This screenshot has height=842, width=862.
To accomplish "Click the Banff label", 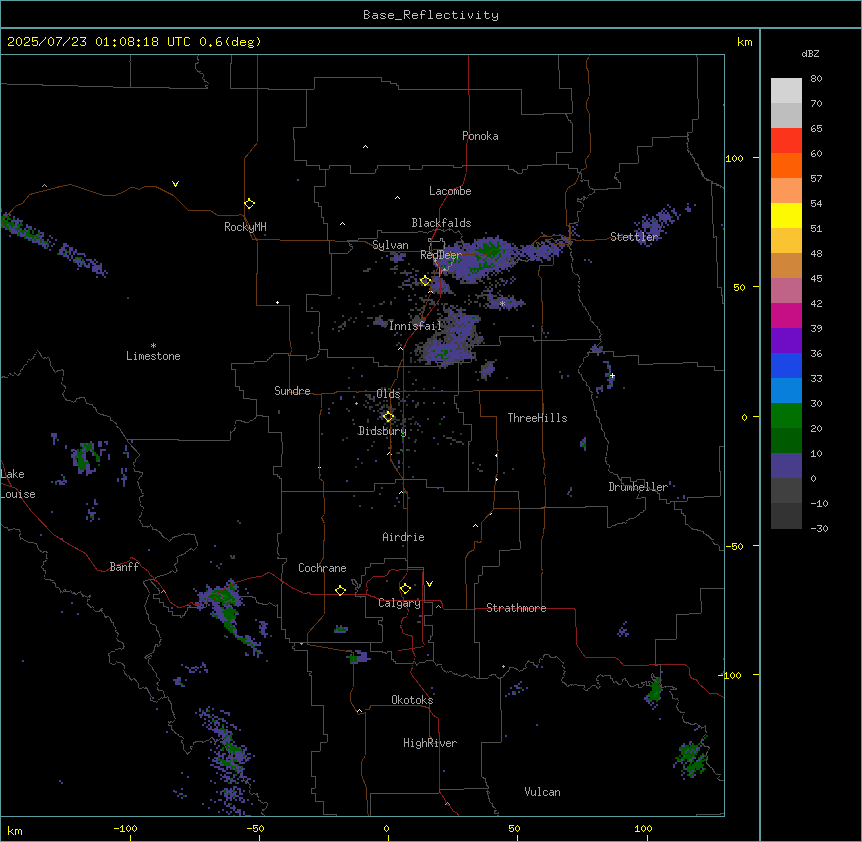I will point(124,567).
